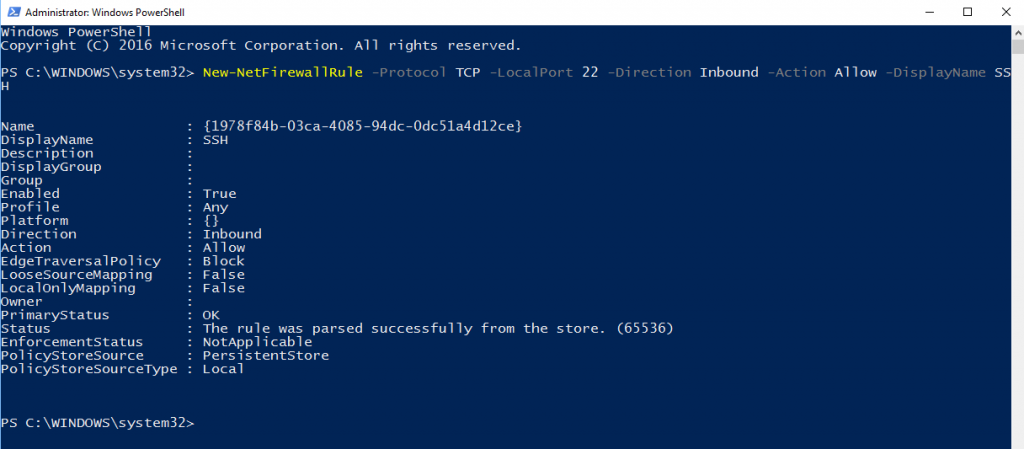Click the New-NetFirewallRule command text
This screenshot has width=1024, height=449.
point(282,72)
